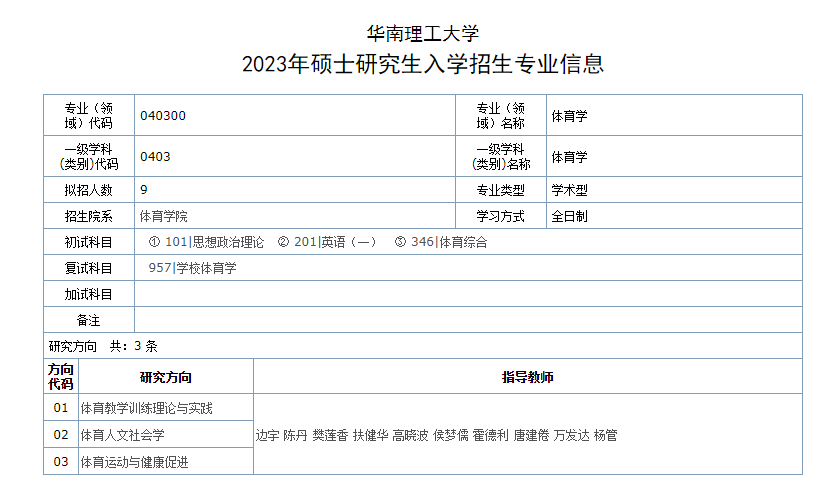Click heading 2023年硕士研究生入学招生专业信息
Image resolution: width=819 pixels, height=498 pixels.
[423, 64]
